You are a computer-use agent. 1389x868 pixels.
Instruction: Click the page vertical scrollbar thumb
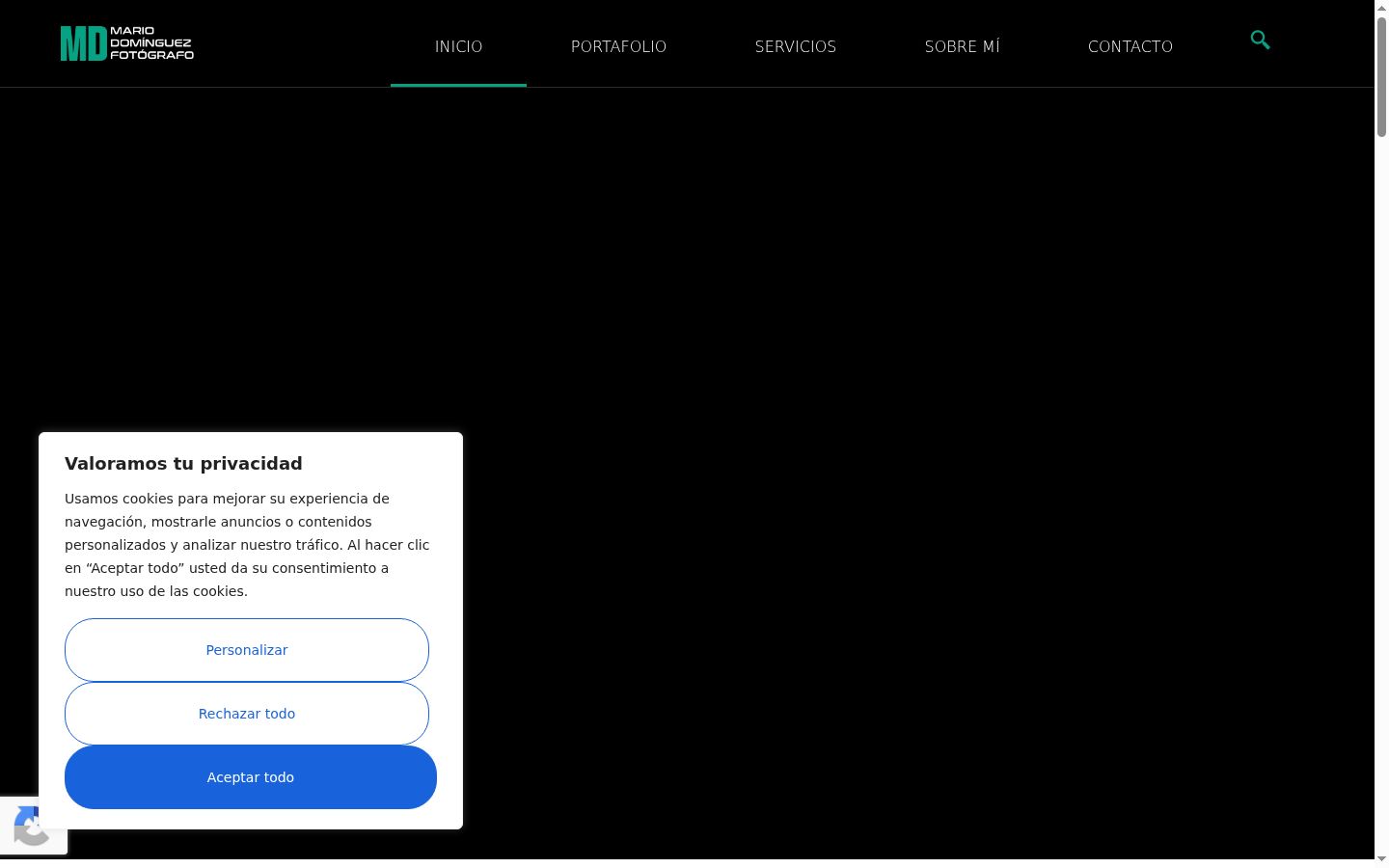[x=1381, y=77]
